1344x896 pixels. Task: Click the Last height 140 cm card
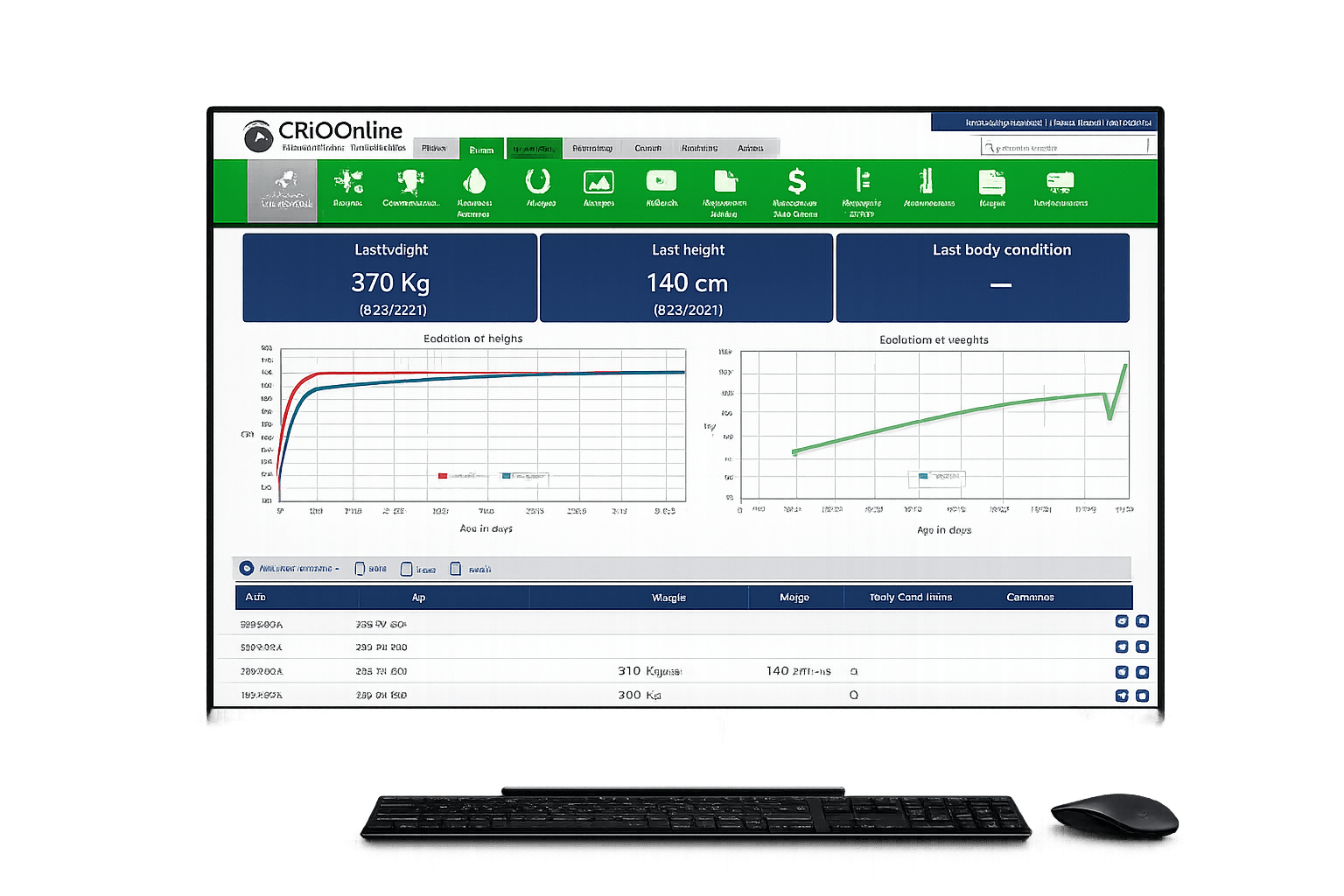tap(687, 278)
